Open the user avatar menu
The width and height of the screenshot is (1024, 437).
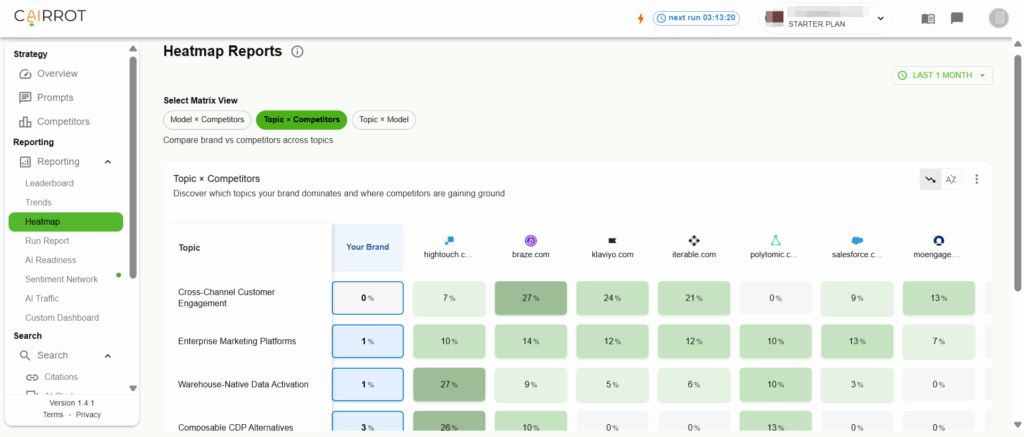pyautogui.click(x=999, y=18)
